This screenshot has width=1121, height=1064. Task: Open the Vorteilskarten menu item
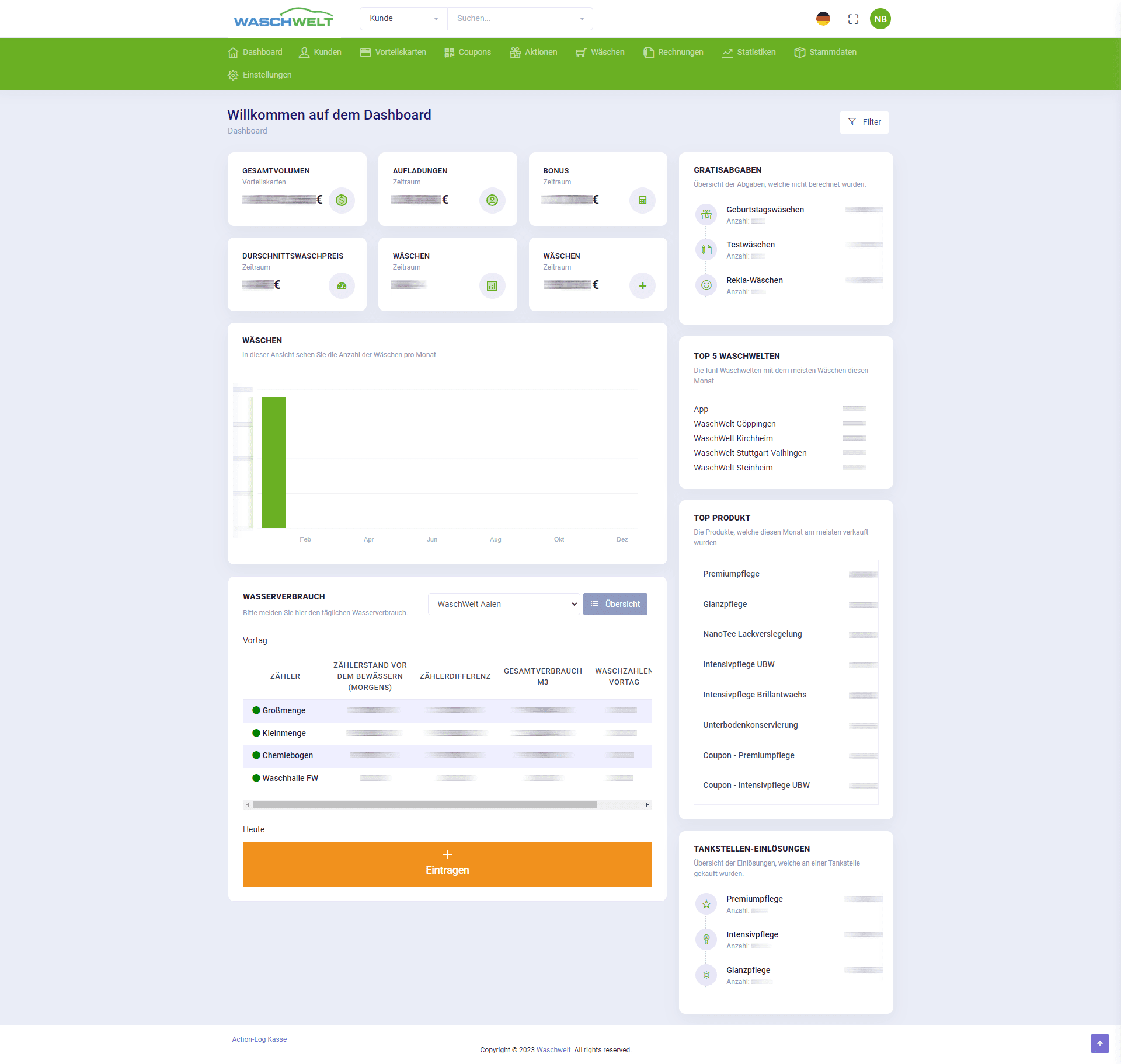coord(393,52)
